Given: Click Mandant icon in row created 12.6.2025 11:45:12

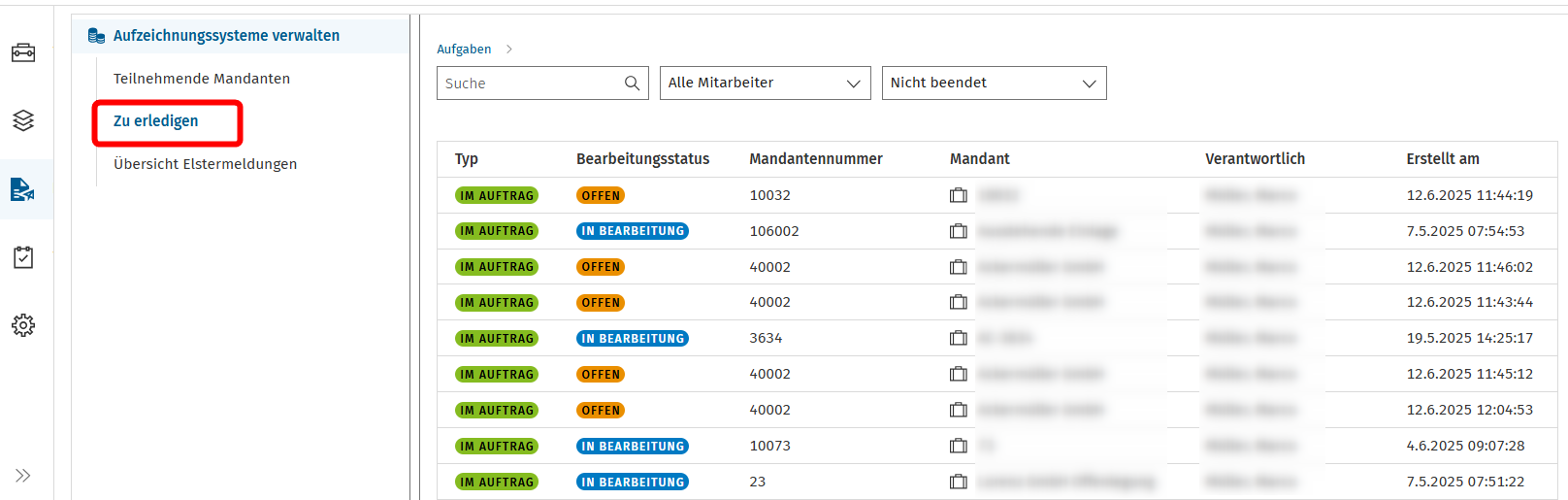Looking at the screenshot, I should [959, 374].
